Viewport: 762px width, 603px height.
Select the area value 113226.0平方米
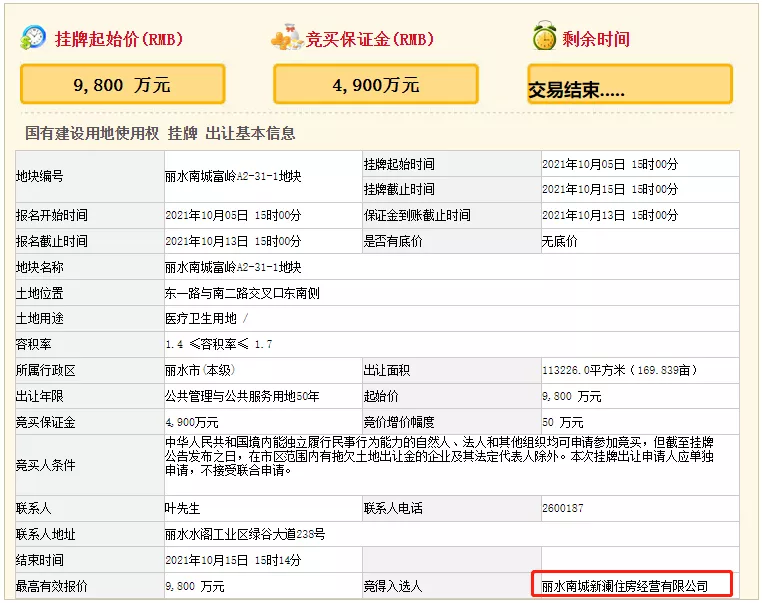pos(584,371)
